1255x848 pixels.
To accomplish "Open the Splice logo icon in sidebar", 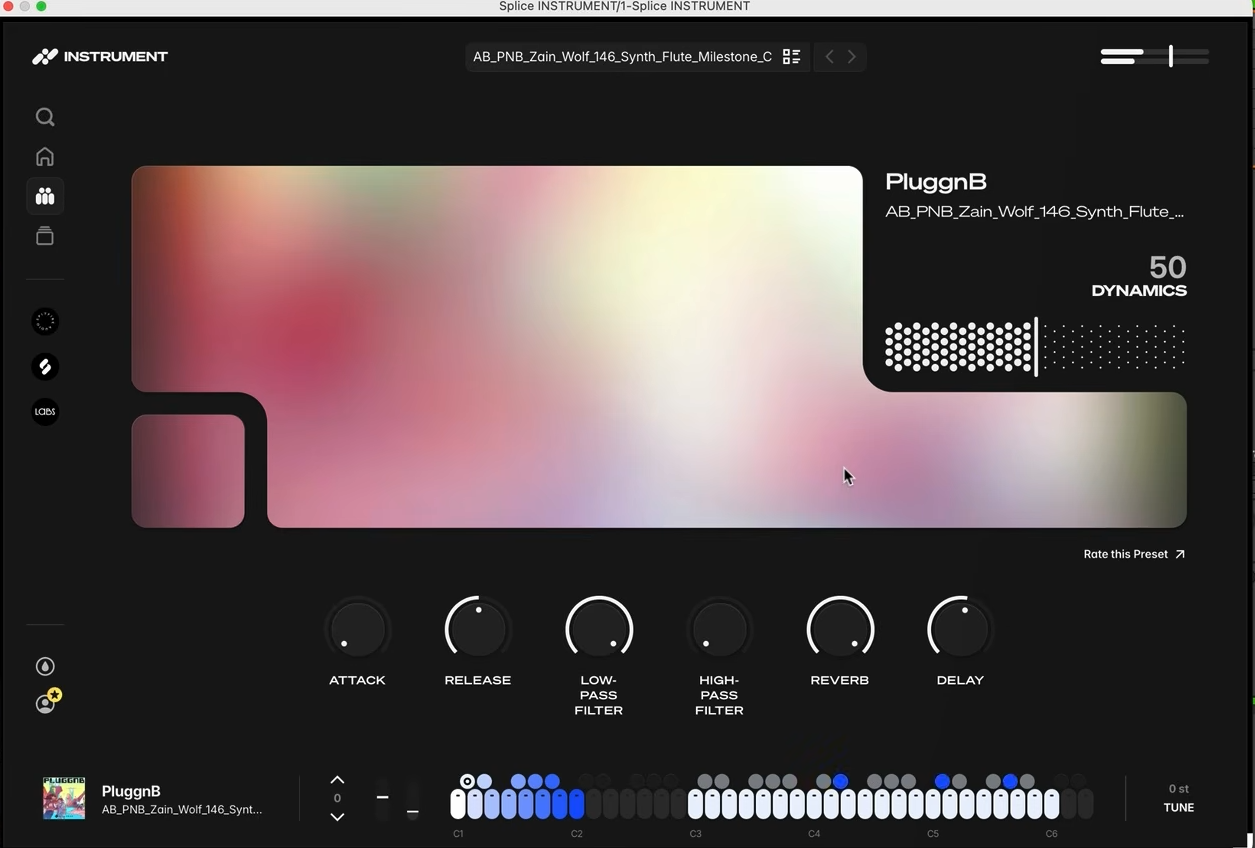I will pyautogui.click(x=45, y=367).
